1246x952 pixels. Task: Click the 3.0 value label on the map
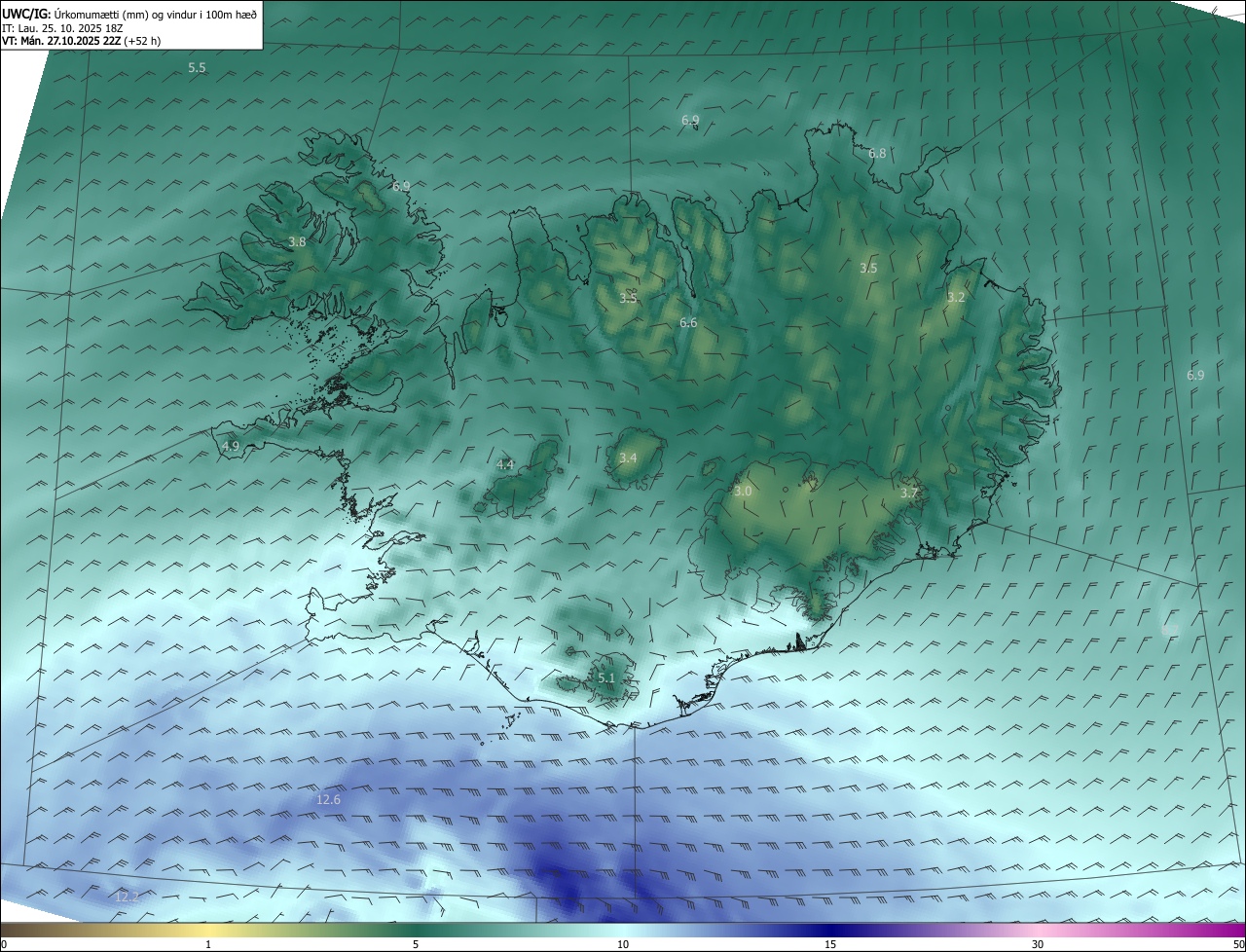[x=743, y=492]
